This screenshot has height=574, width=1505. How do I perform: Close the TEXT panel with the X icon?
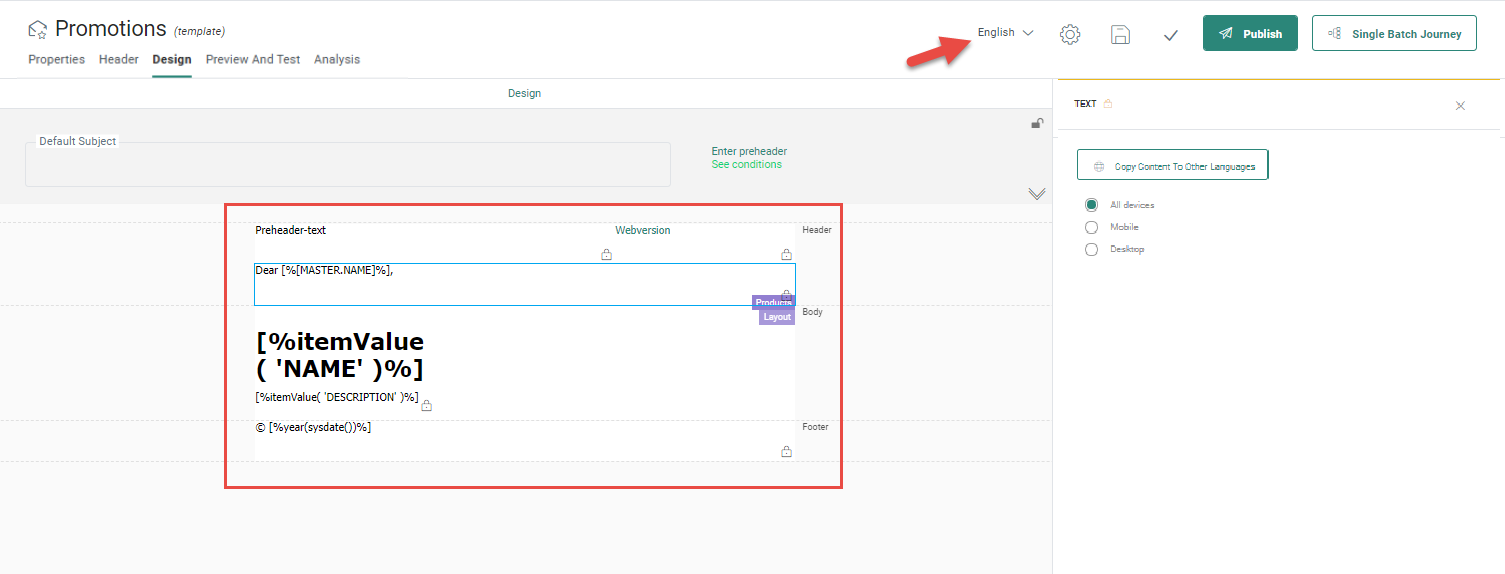coord(1460,105)
